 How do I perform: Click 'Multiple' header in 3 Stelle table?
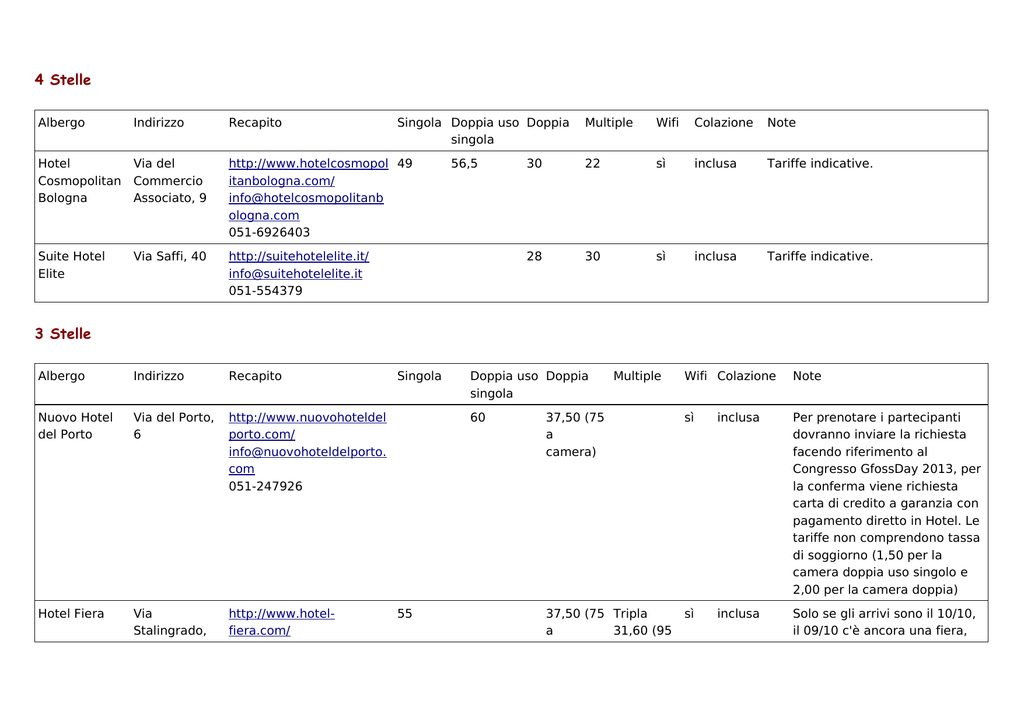tap(637, 376)
